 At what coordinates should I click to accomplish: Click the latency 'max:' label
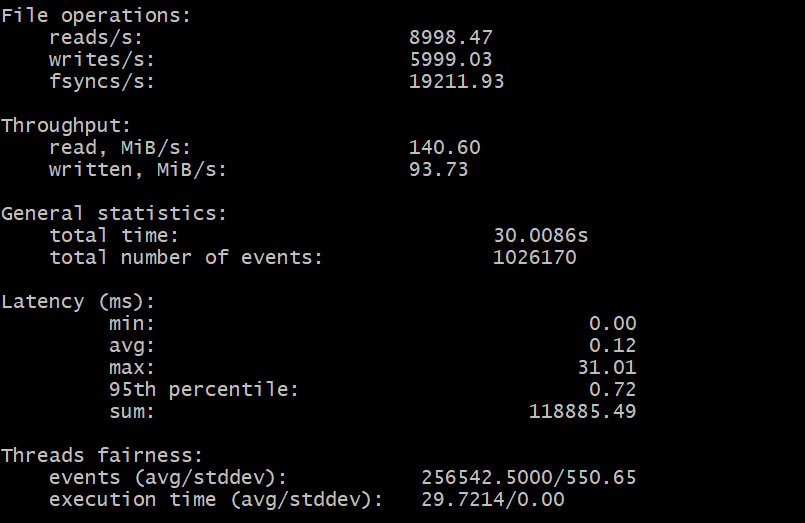[131, 368]
